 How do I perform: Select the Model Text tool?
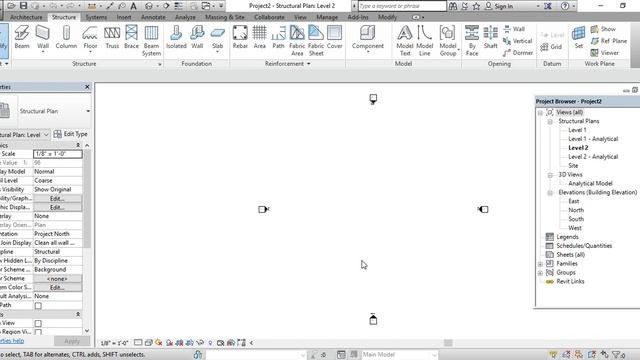coord(405,40)
